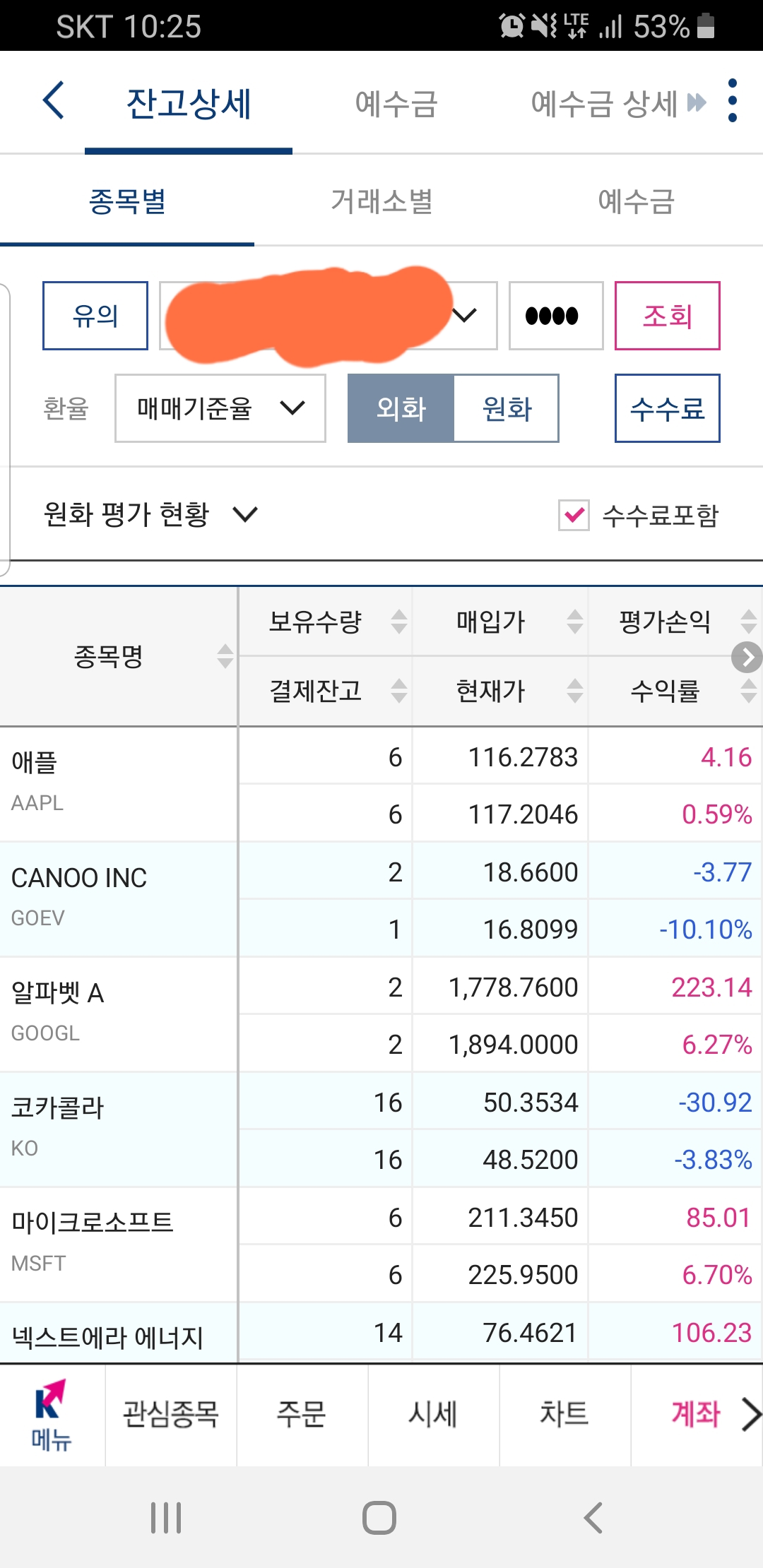This screenshot has width=763, height=1568.
Task: Tap CANOO purchase price 18.6600
Action: pyautogui.click(x=531, y=872)
